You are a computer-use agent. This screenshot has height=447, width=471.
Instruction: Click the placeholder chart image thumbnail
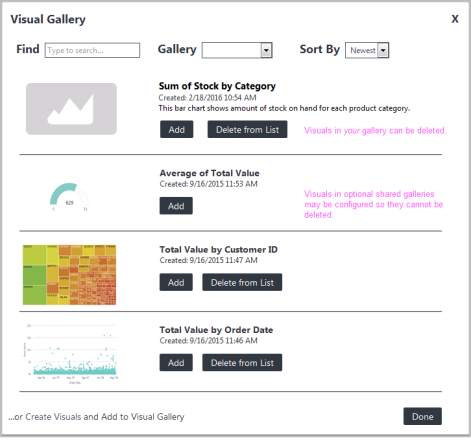point(71,109)
